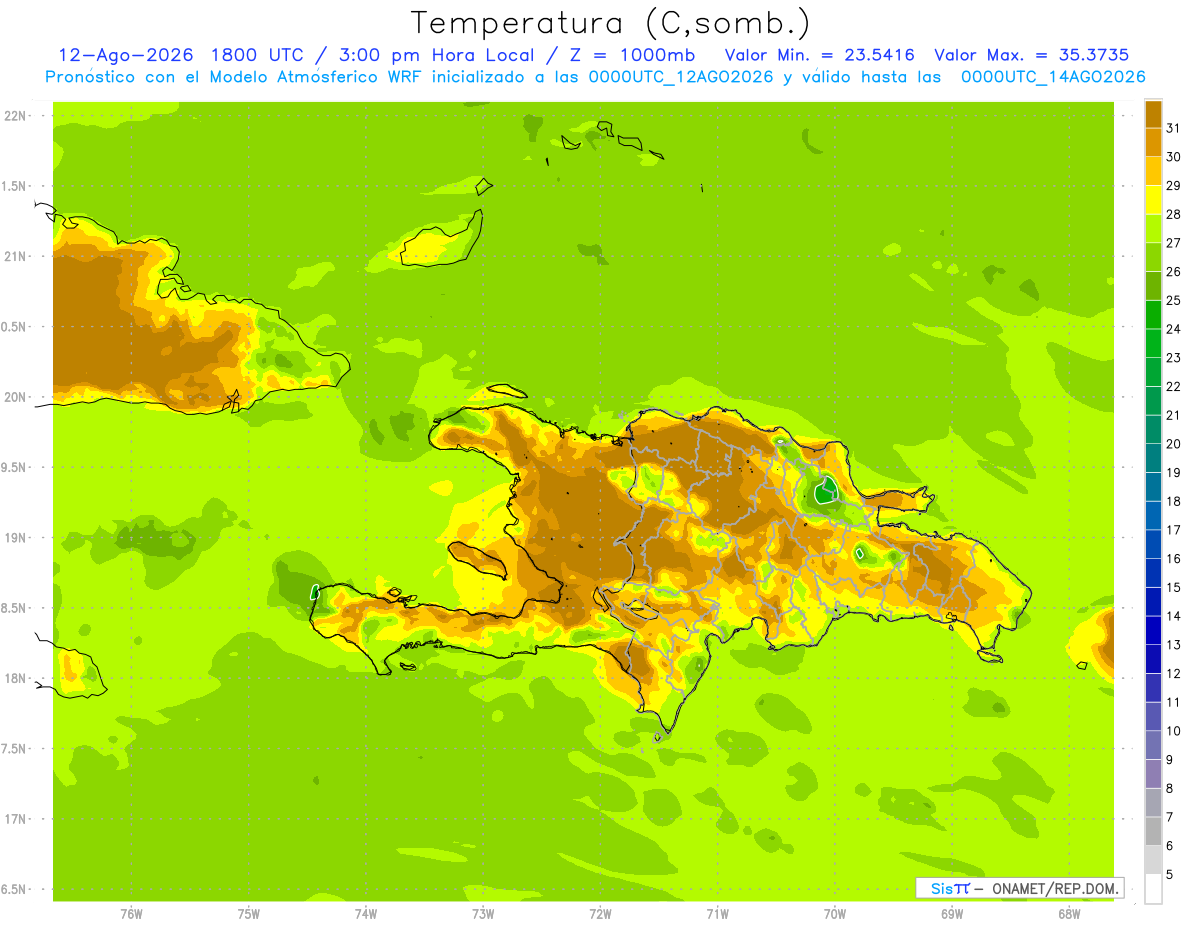This screenshot has height=927, width=1200.
Task: Click the dark green cold spot near 70W
Action: [x=825, y=491]
